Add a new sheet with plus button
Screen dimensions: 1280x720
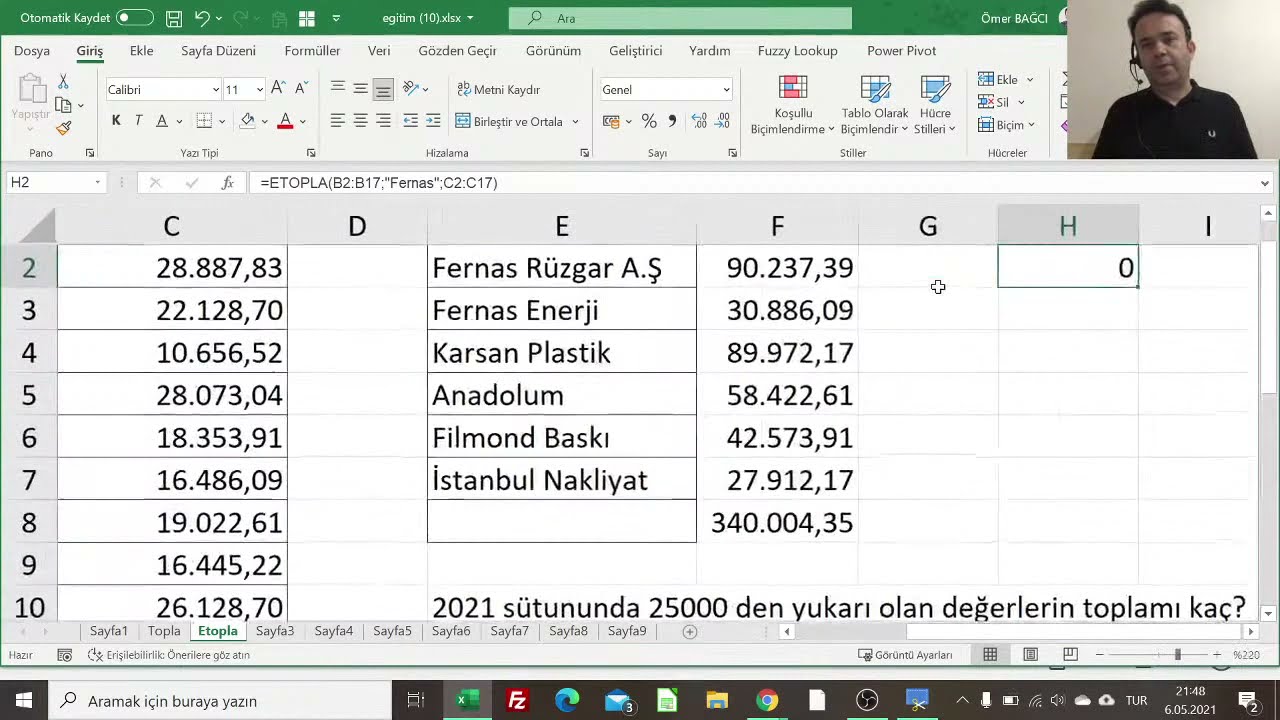point(689,631)
